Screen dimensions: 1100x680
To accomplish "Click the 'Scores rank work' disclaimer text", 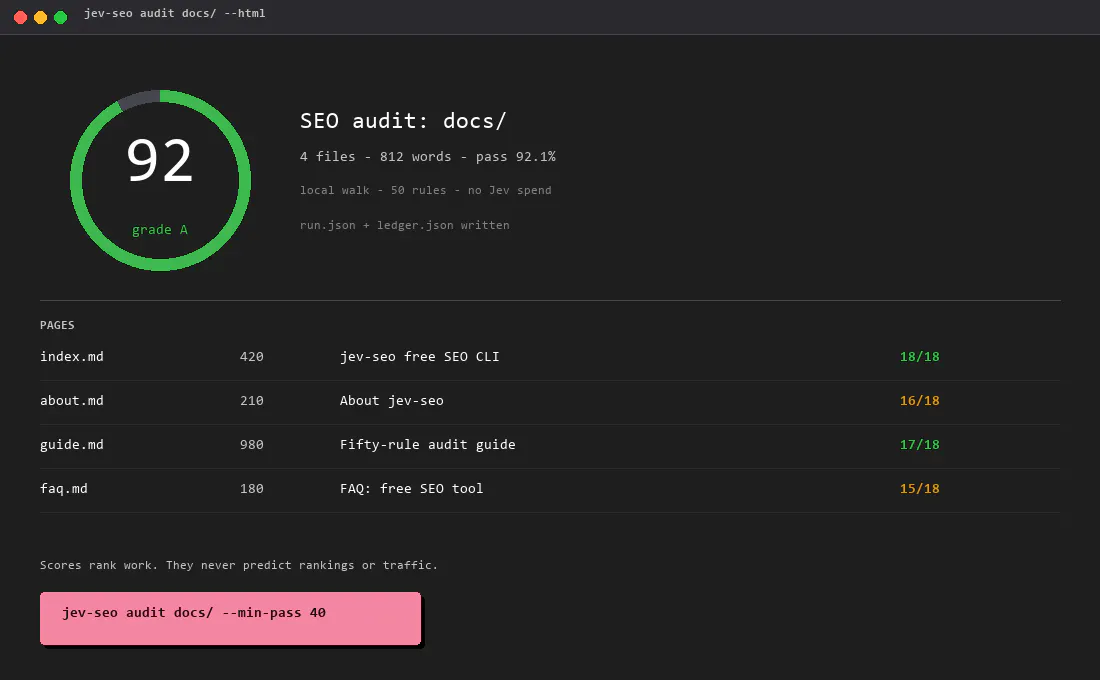I will coord(239,565).
